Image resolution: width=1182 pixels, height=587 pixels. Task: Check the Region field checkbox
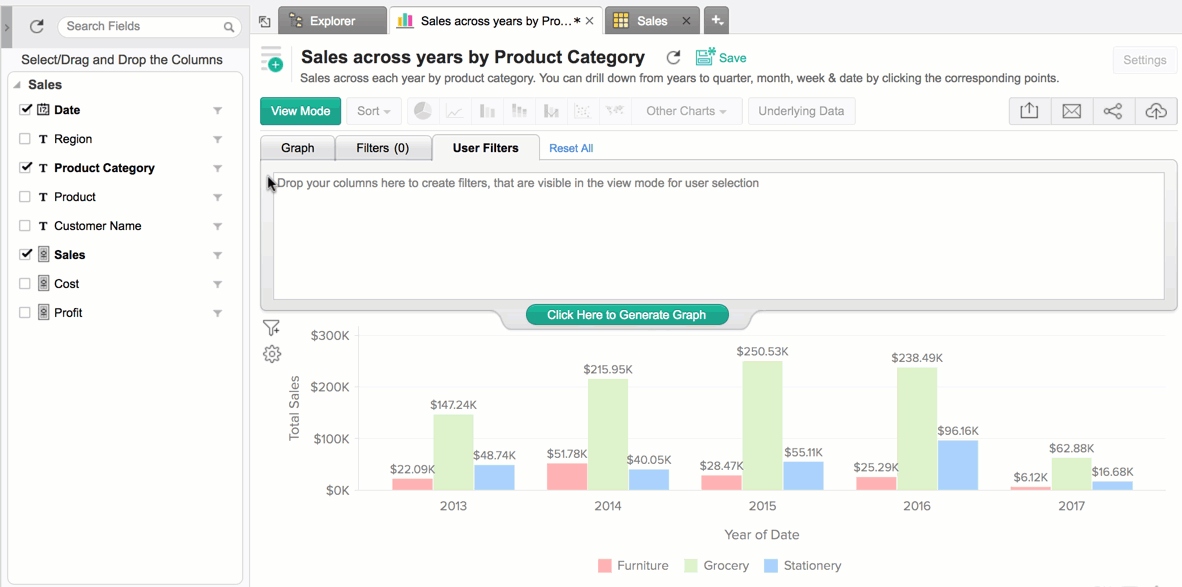(26, 139)
